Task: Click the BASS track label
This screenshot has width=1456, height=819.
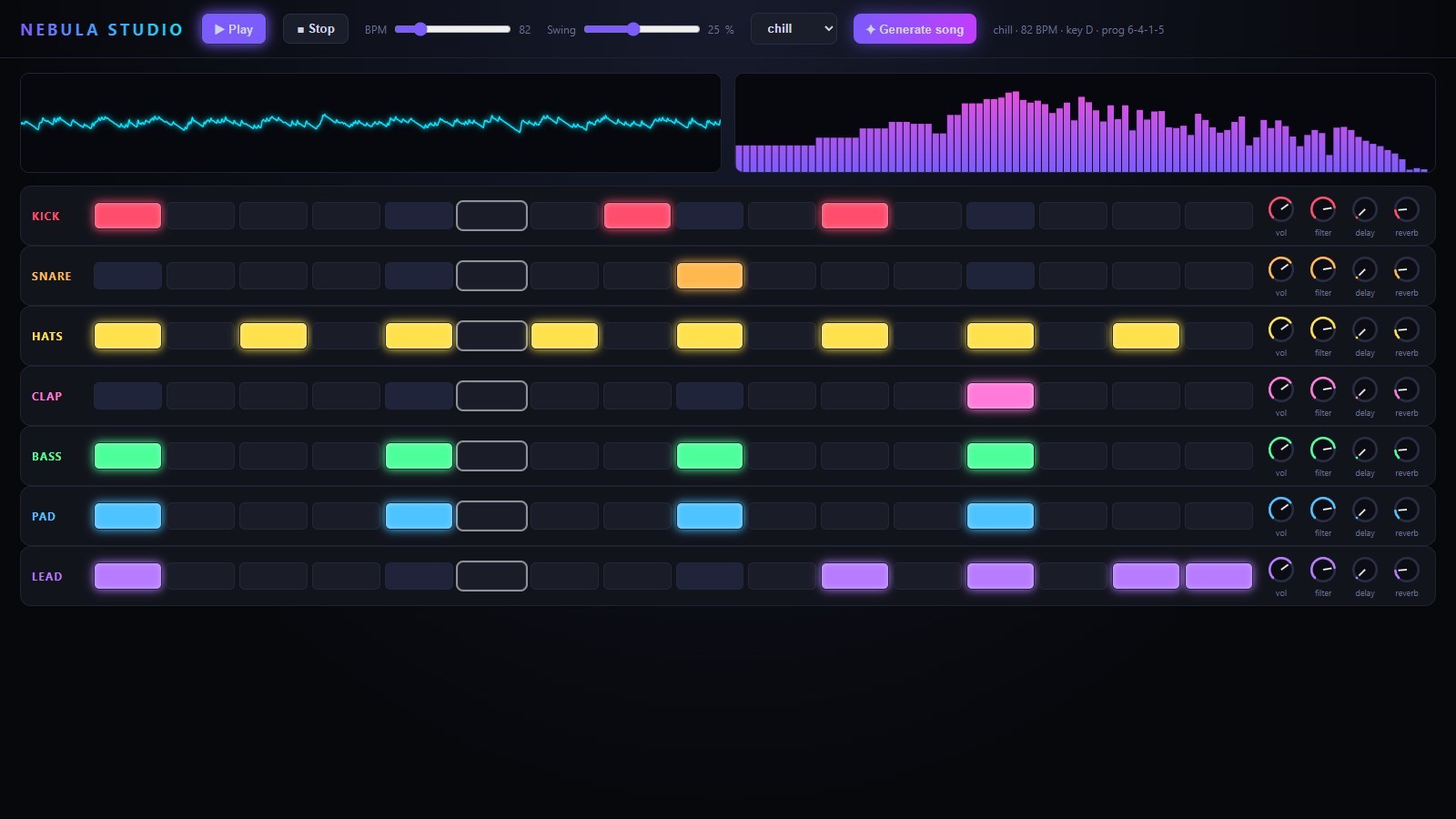Action: coord(46,456)
